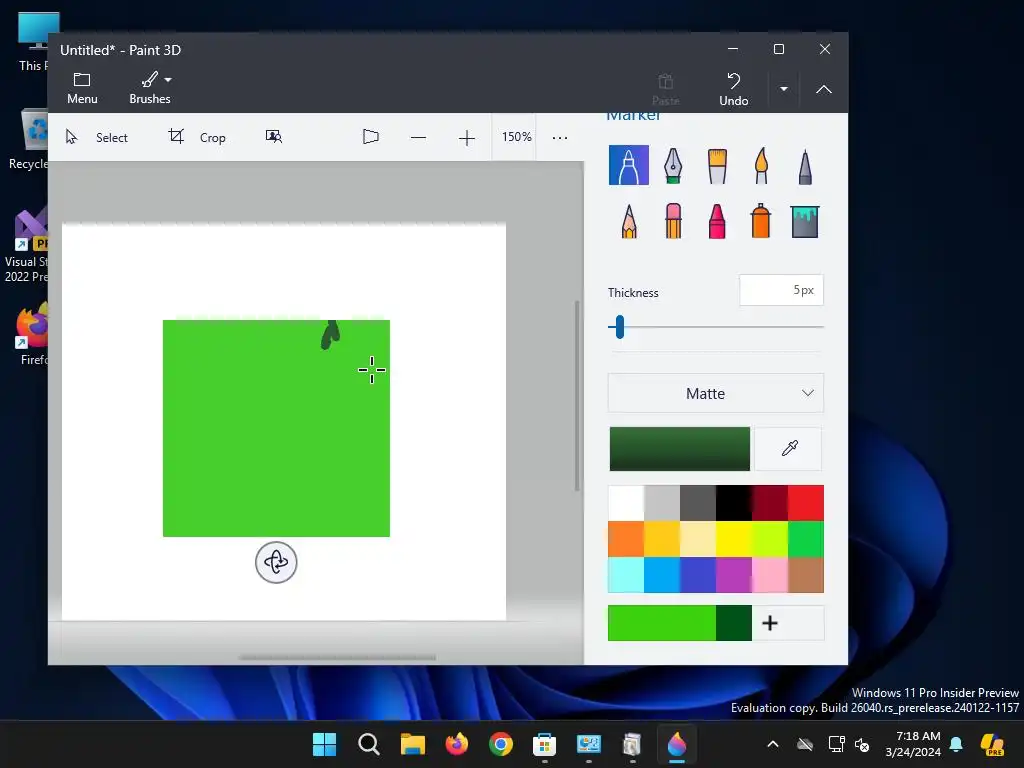Select the Fill bucket tool
Image resolution: width=1024 pixels, height=768 pixels.
tap(805, 221)
